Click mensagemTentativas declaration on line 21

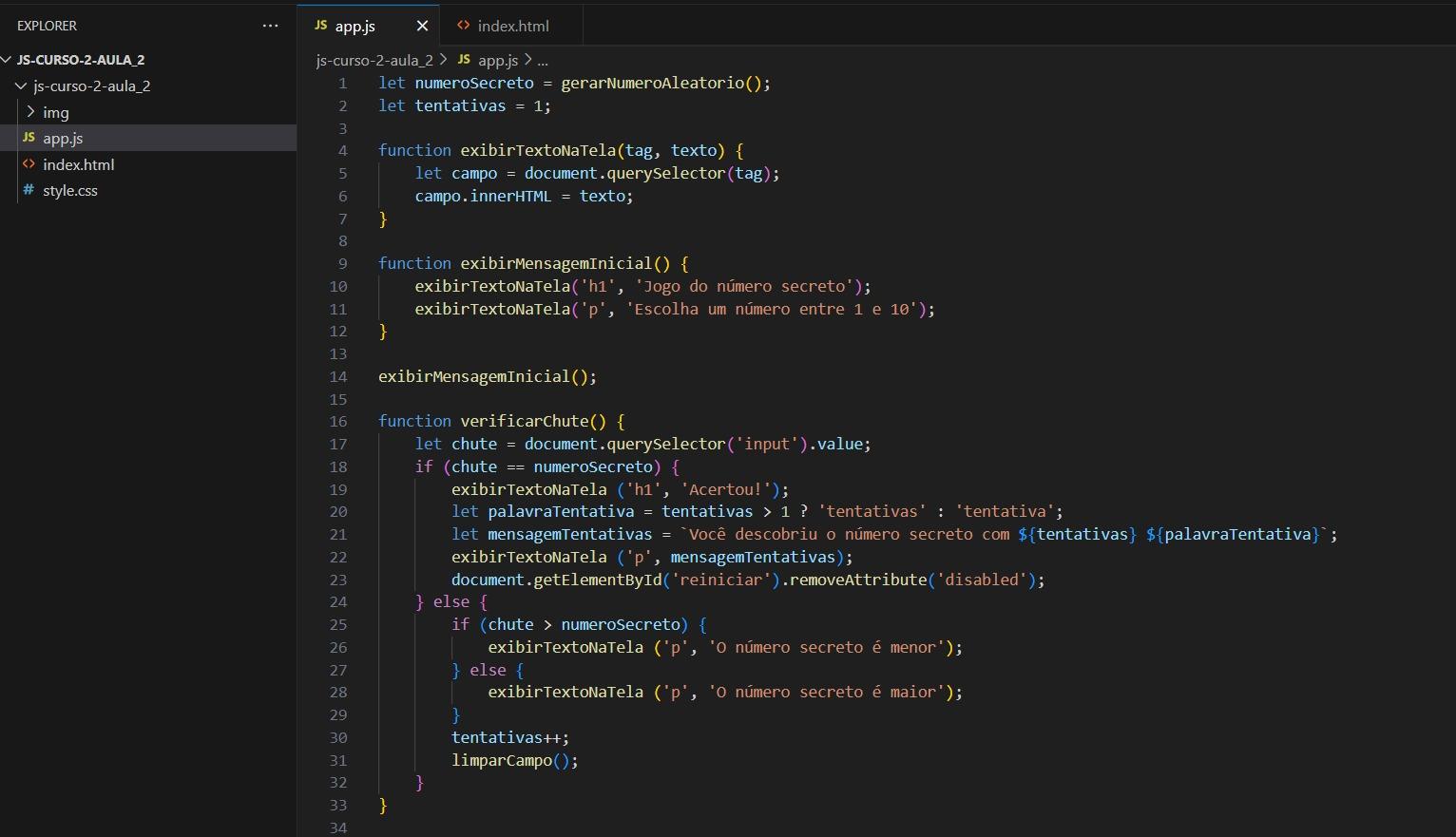coord(570,534)
